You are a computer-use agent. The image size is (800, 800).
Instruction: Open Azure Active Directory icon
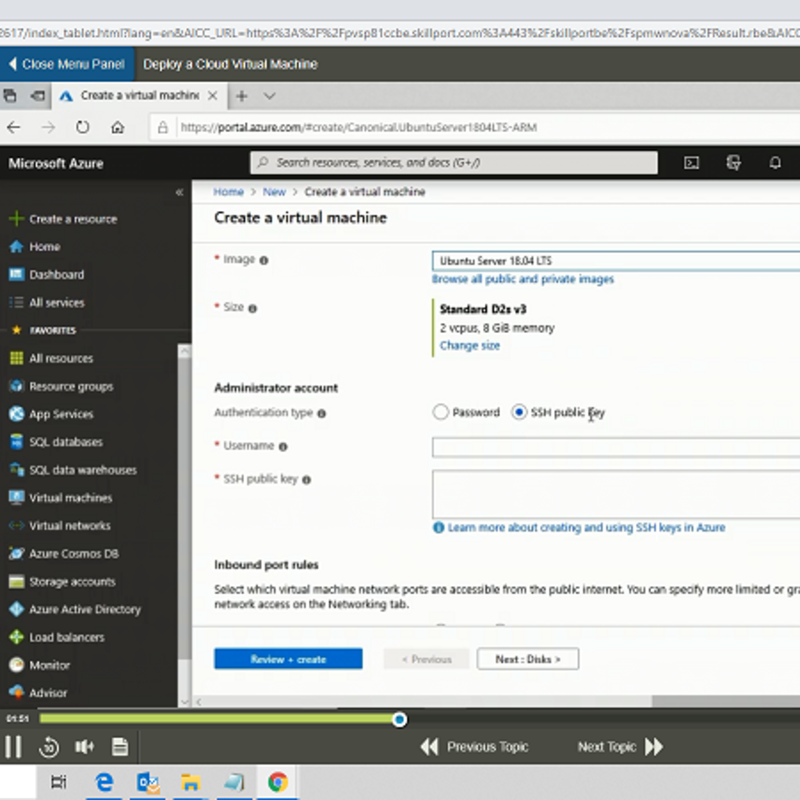point(16,609)
